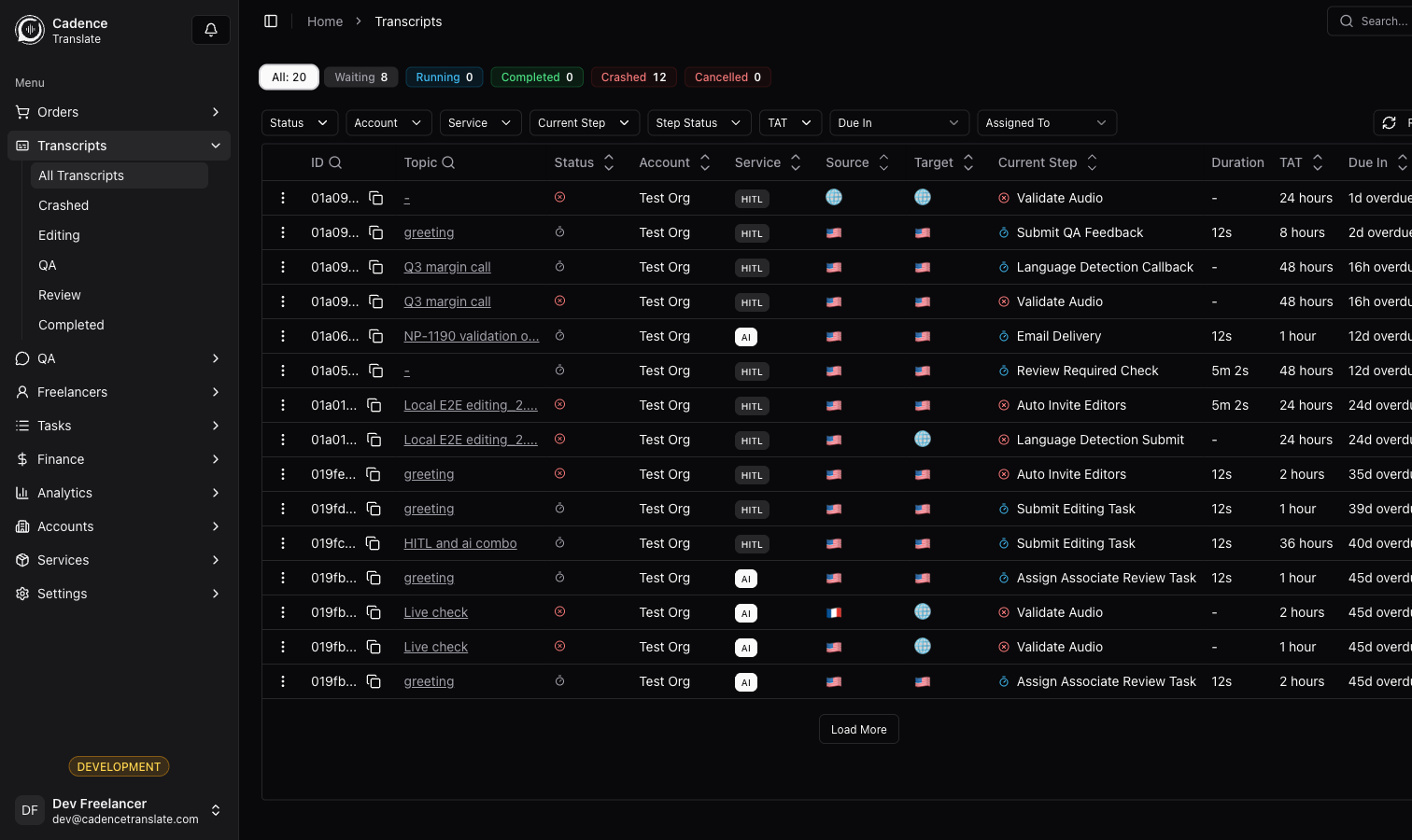The image size is (1412, 840).
Task: Expand the Freelancers menu
Action: click(x=120, y=392)
